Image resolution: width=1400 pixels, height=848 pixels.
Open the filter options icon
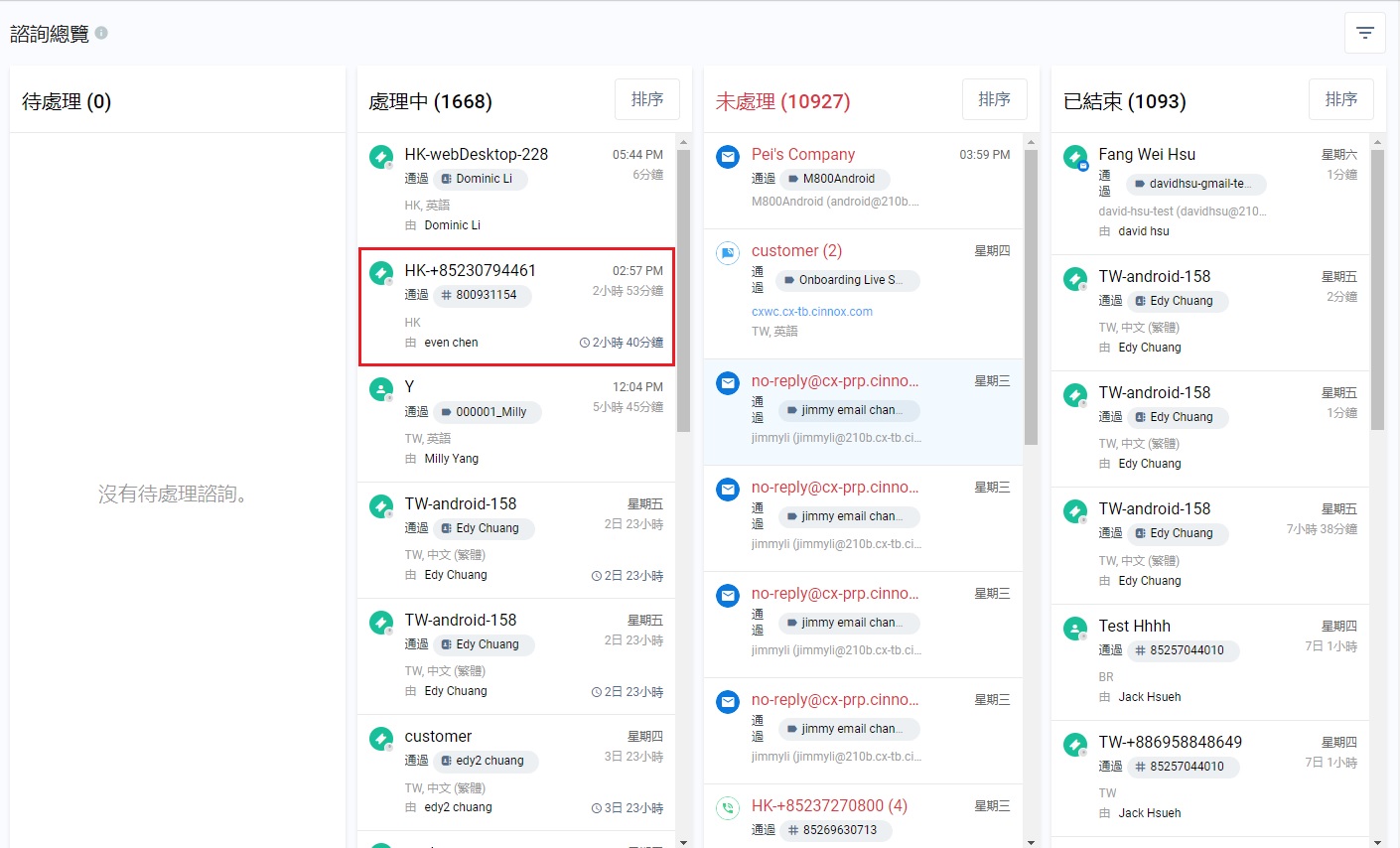1364,33
